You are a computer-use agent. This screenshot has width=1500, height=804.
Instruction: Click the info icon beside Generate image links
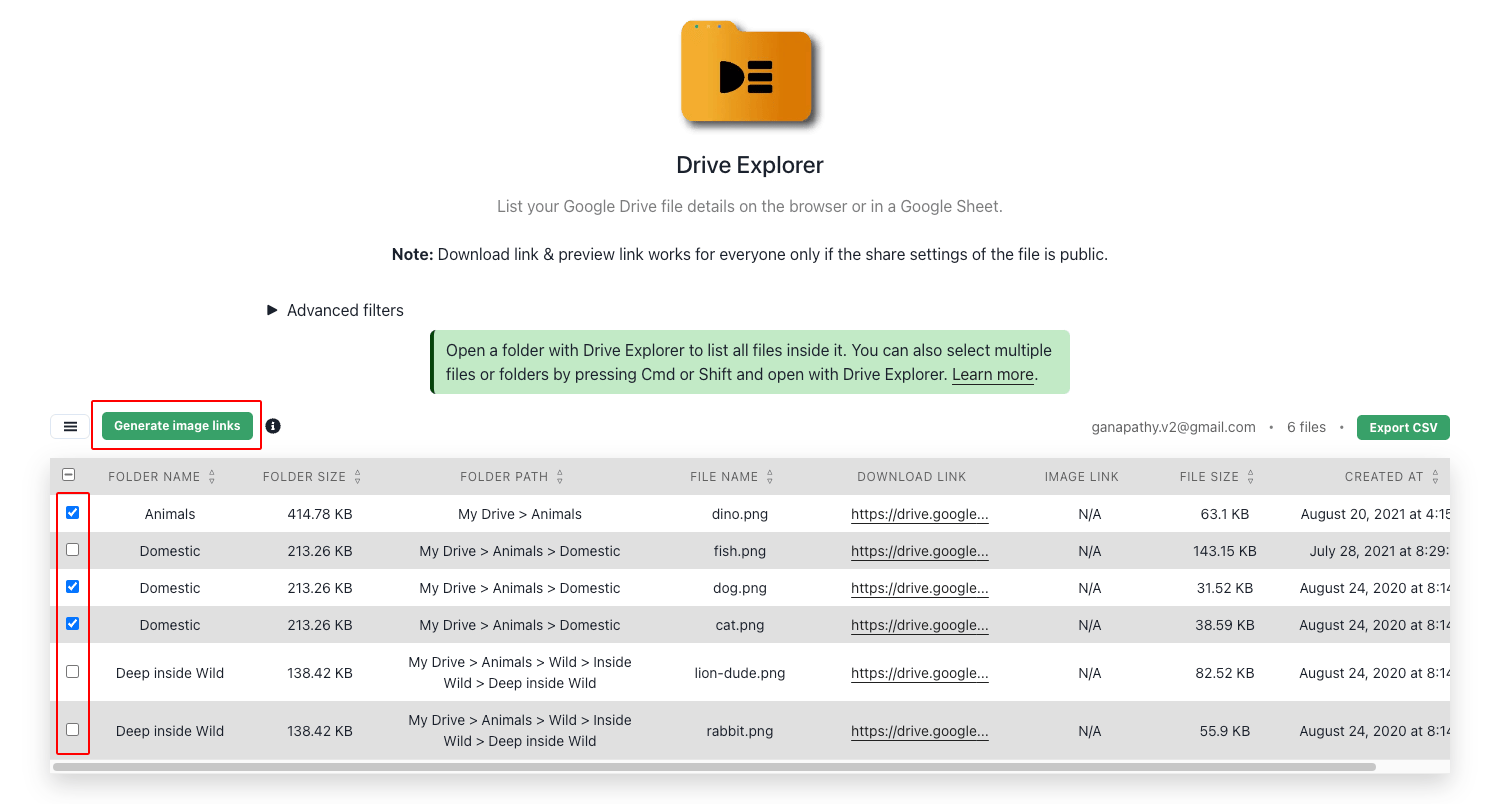(272, 426)
